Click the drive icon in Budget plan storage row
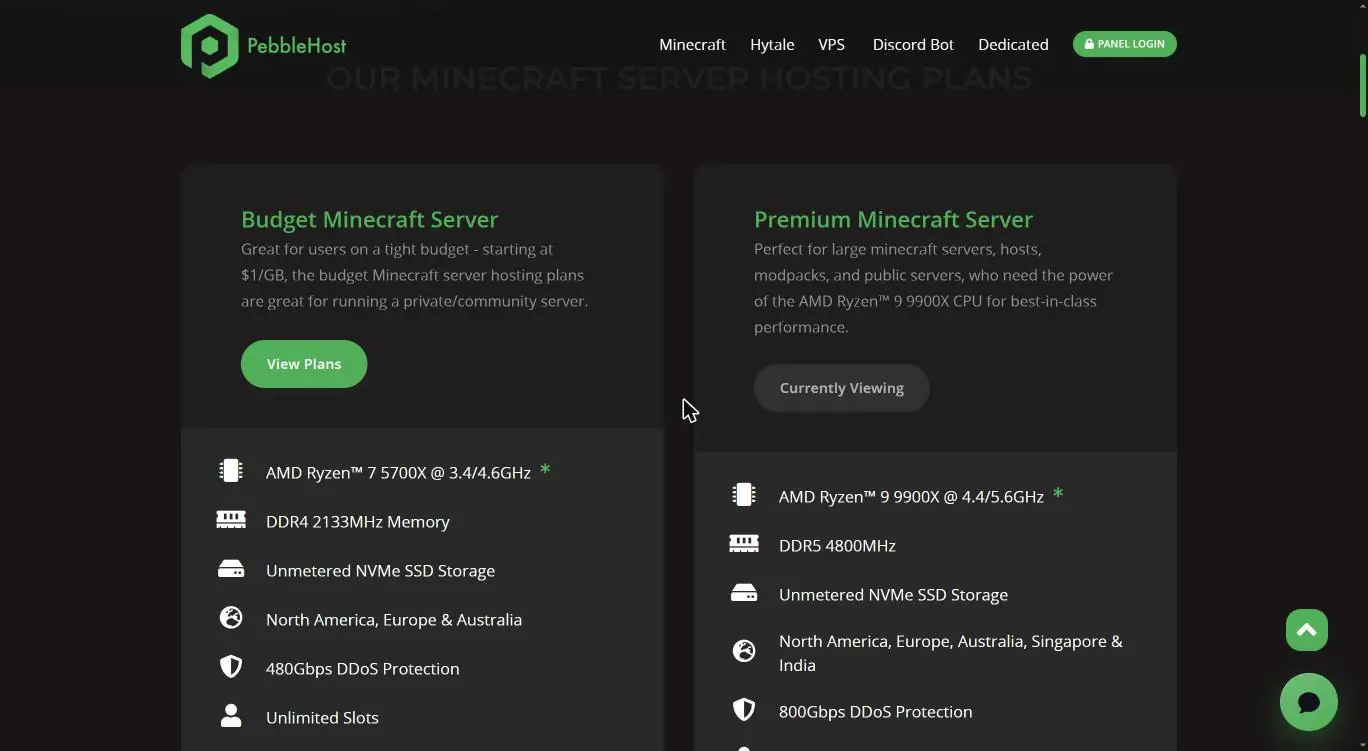Screen dimensions: 1368x751 [x=231, y=569]
